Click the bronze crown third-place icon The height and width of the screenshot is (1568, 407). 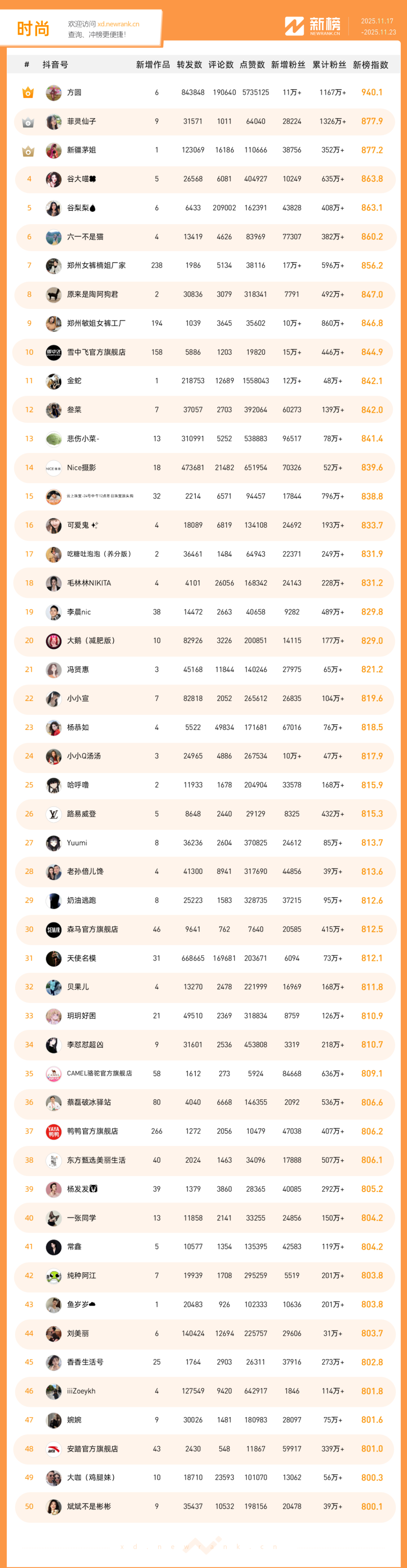click(28, 151)
